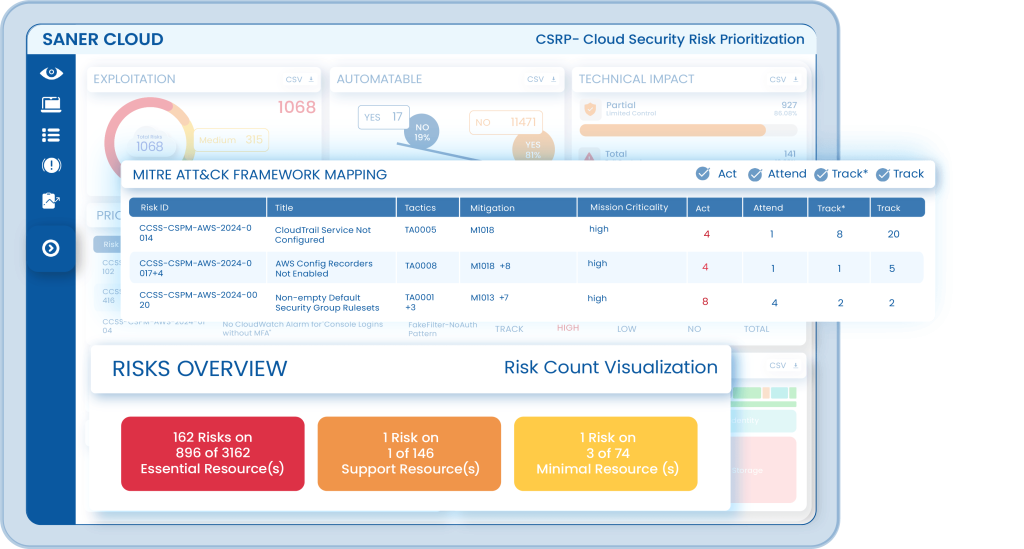Open the clipboard report icon in sidebar
The width and height of the screenshot is (1024, 549).
(51, 201)
